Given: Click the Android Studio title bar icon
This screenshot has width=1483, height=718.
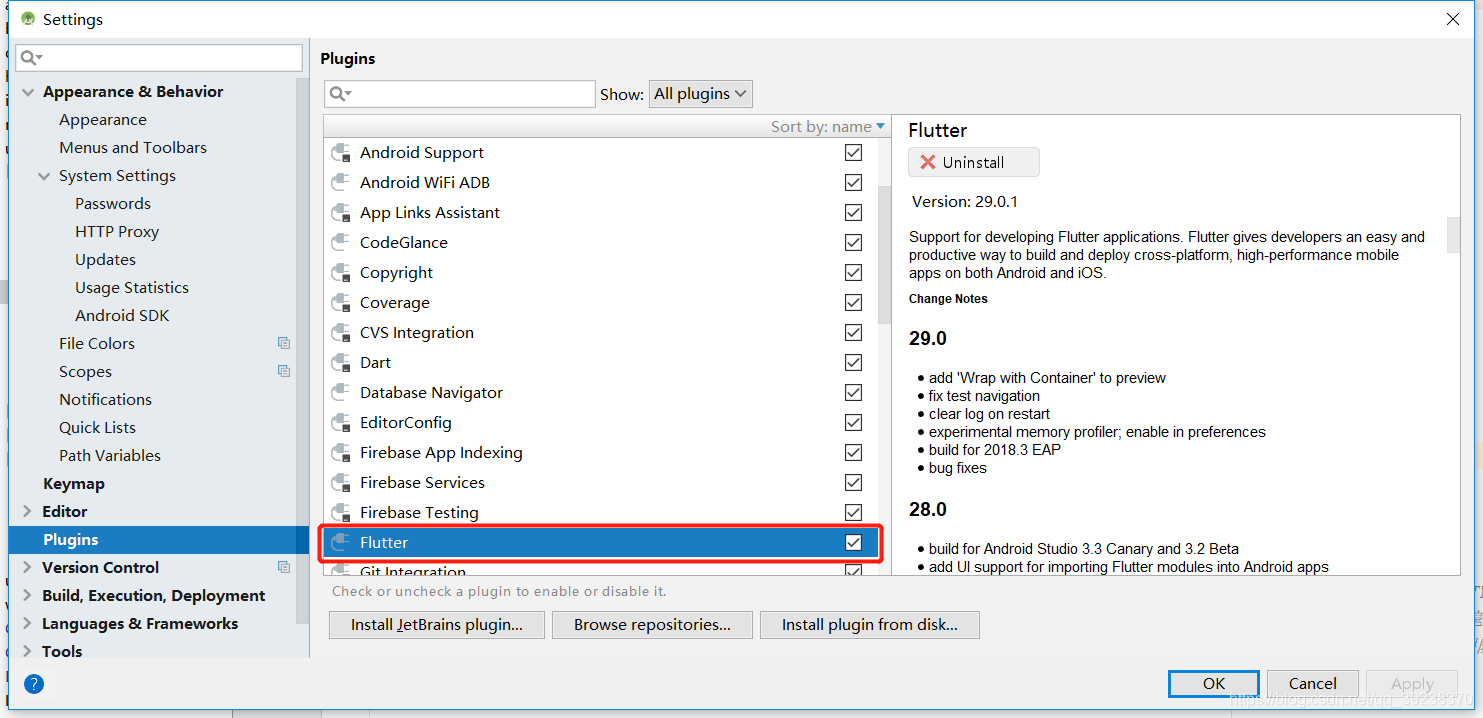Looking at the screenshot, I should coord(28,19).
